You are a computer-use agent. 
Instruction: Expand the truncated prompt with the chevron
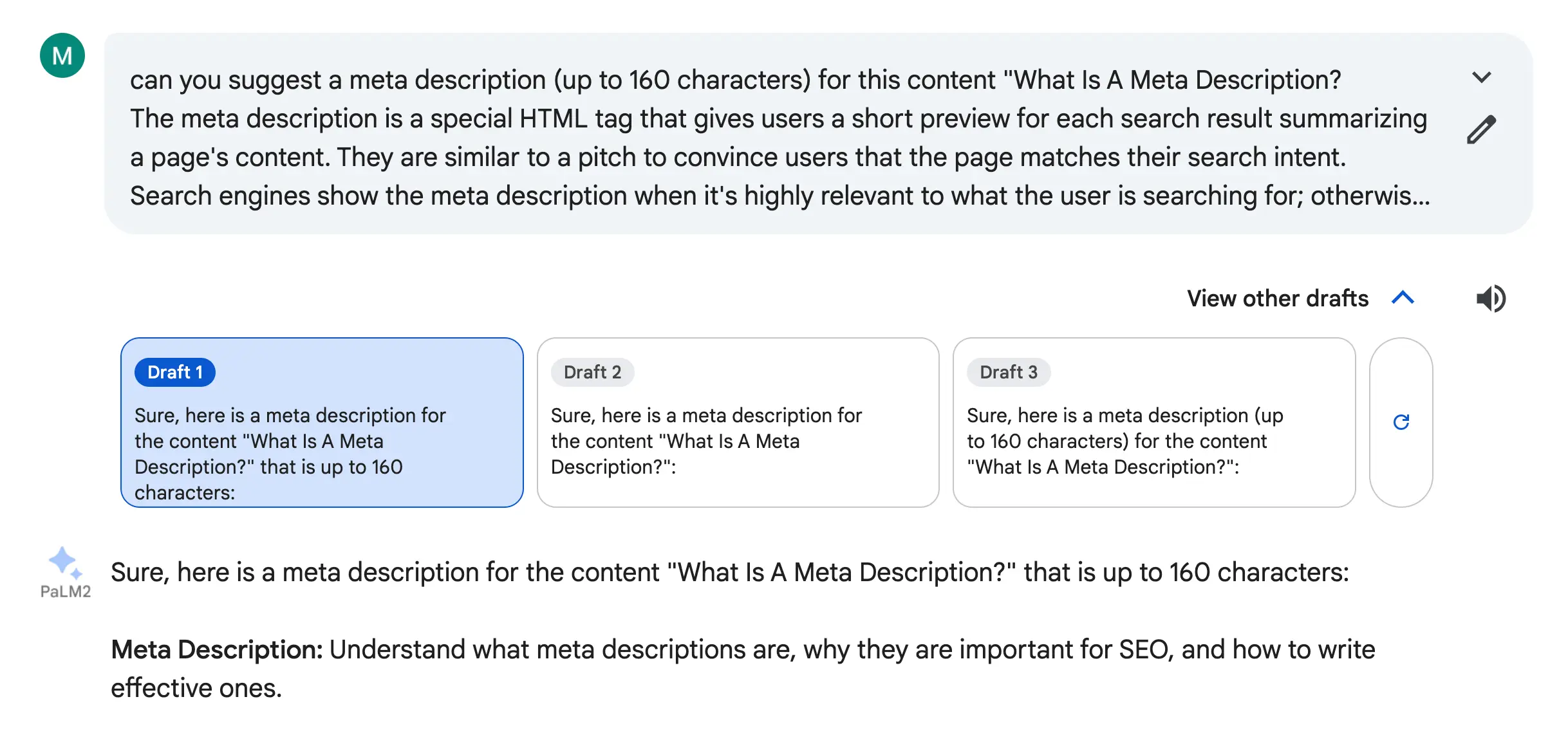point(1481,78)
